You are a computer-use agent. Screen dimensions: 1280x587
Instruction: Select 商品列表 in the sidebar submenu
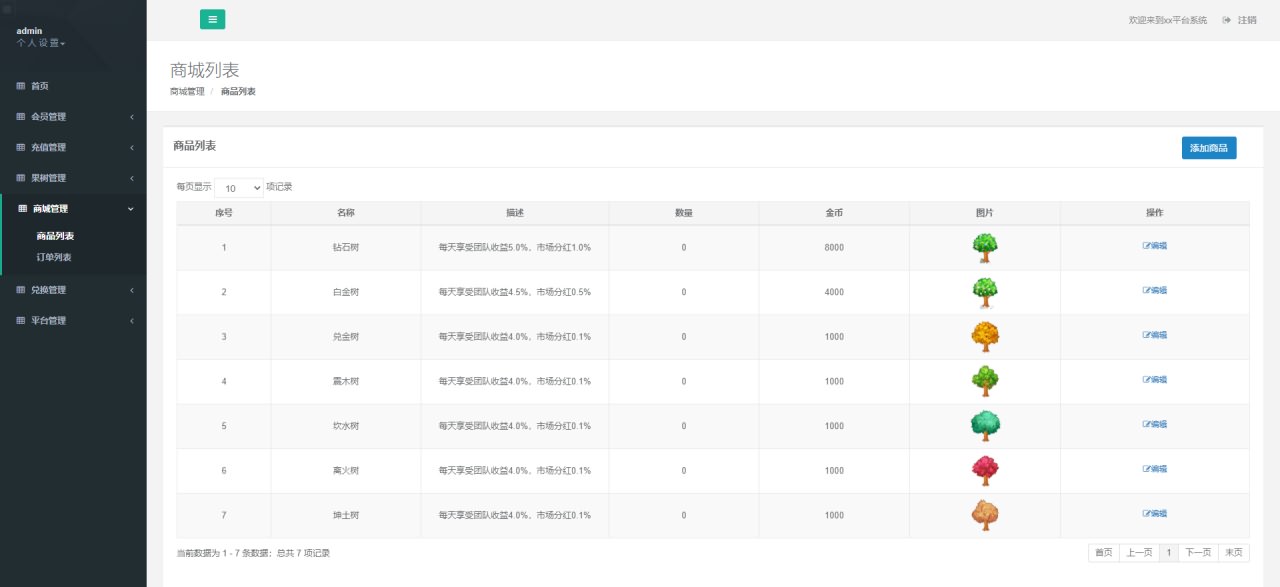coord(56,237)
